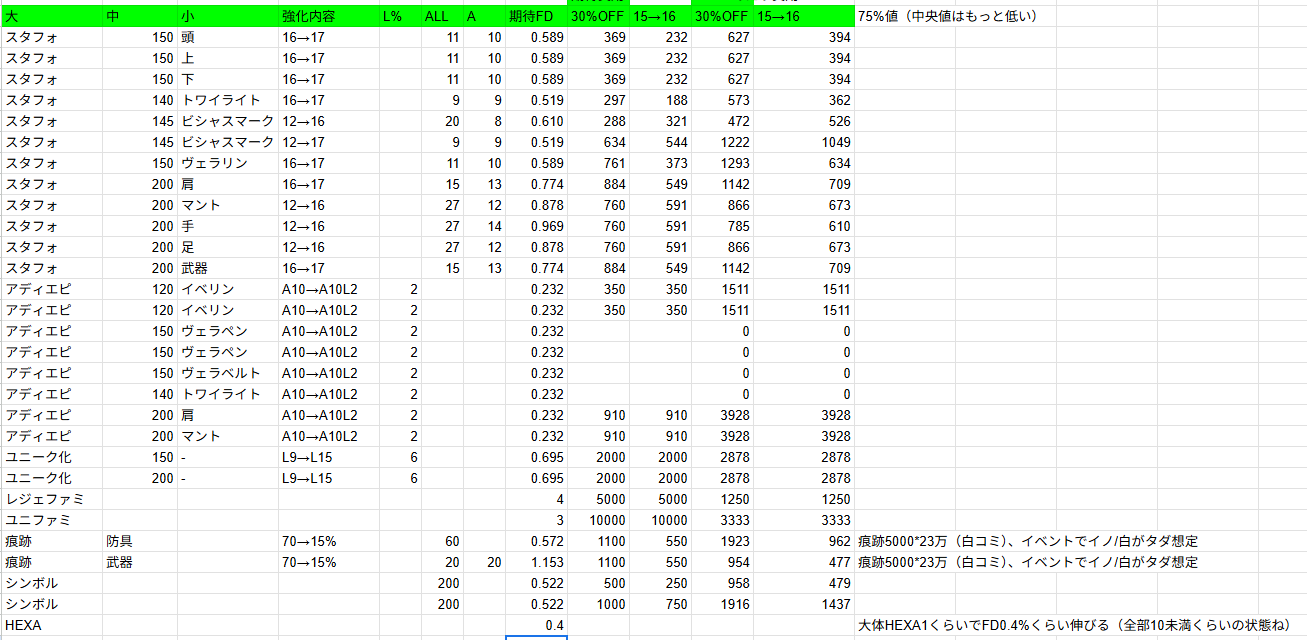Select the 大 header cell
Viewport: 1307px width, 640px height.
coord(52,16)
